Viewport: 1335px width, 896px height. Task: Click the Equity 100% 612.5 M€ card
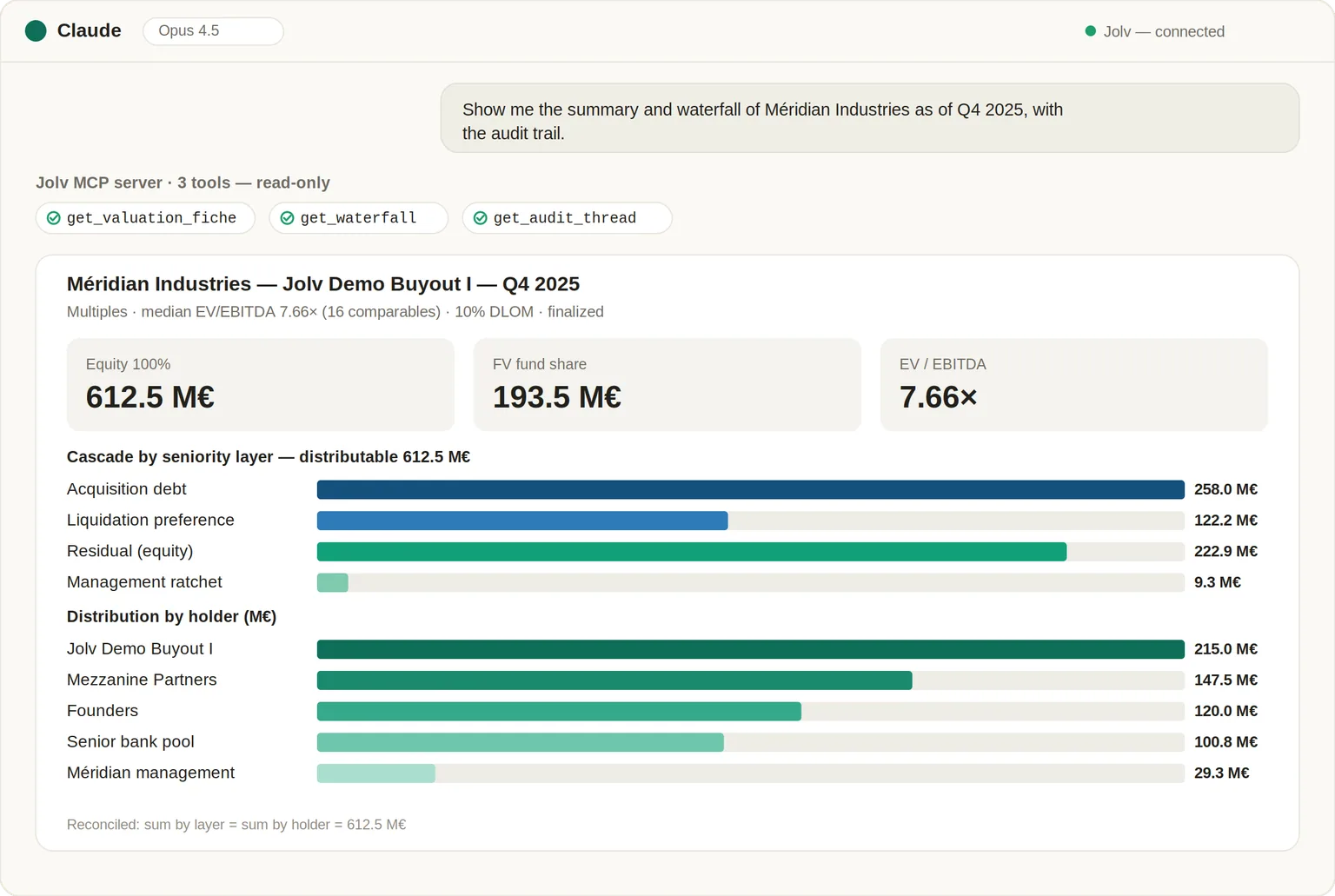click(261, 385)
